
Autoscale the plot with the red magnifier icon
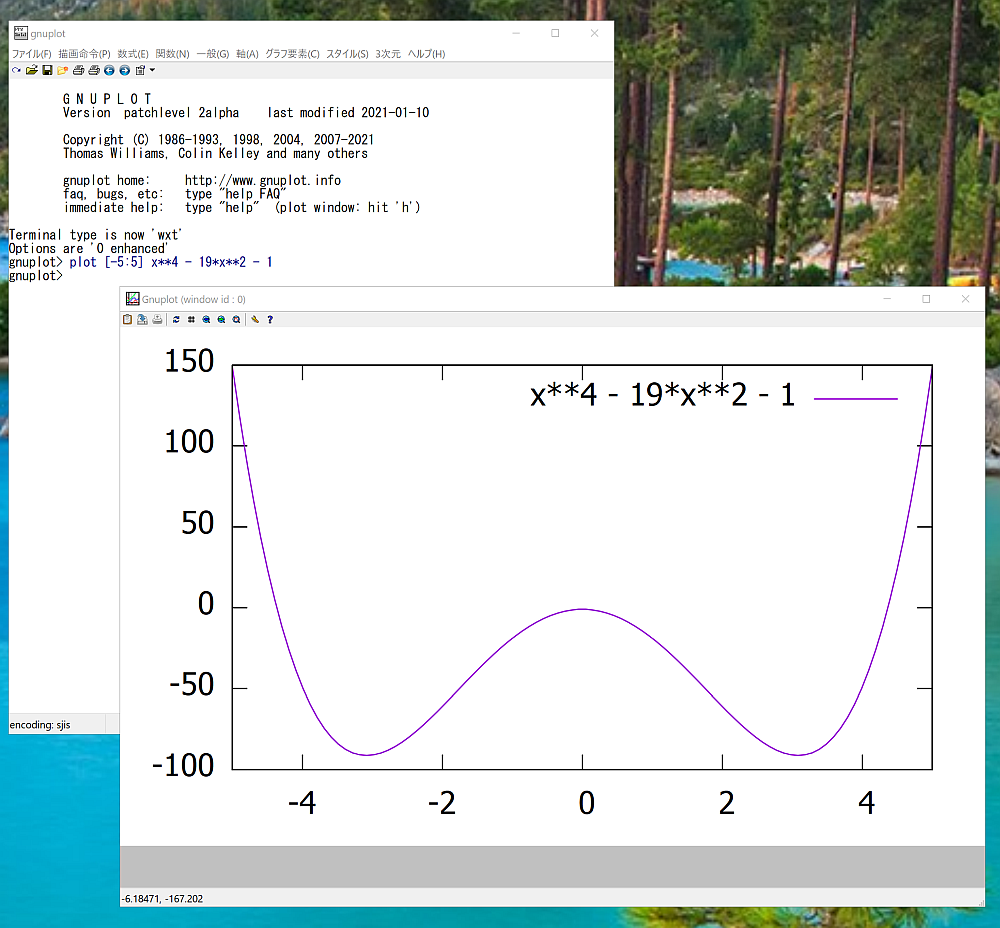[236, 320]
